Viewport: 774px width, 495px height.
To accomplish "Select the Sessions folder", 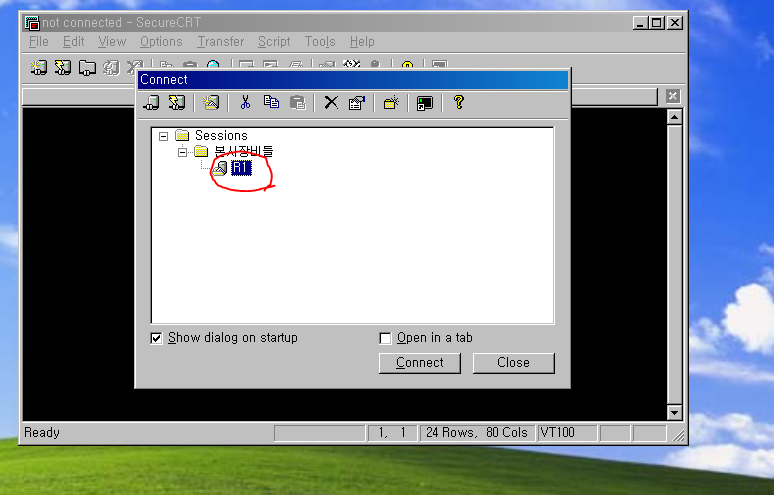I will pyautogui.click(x=221, y=135).
